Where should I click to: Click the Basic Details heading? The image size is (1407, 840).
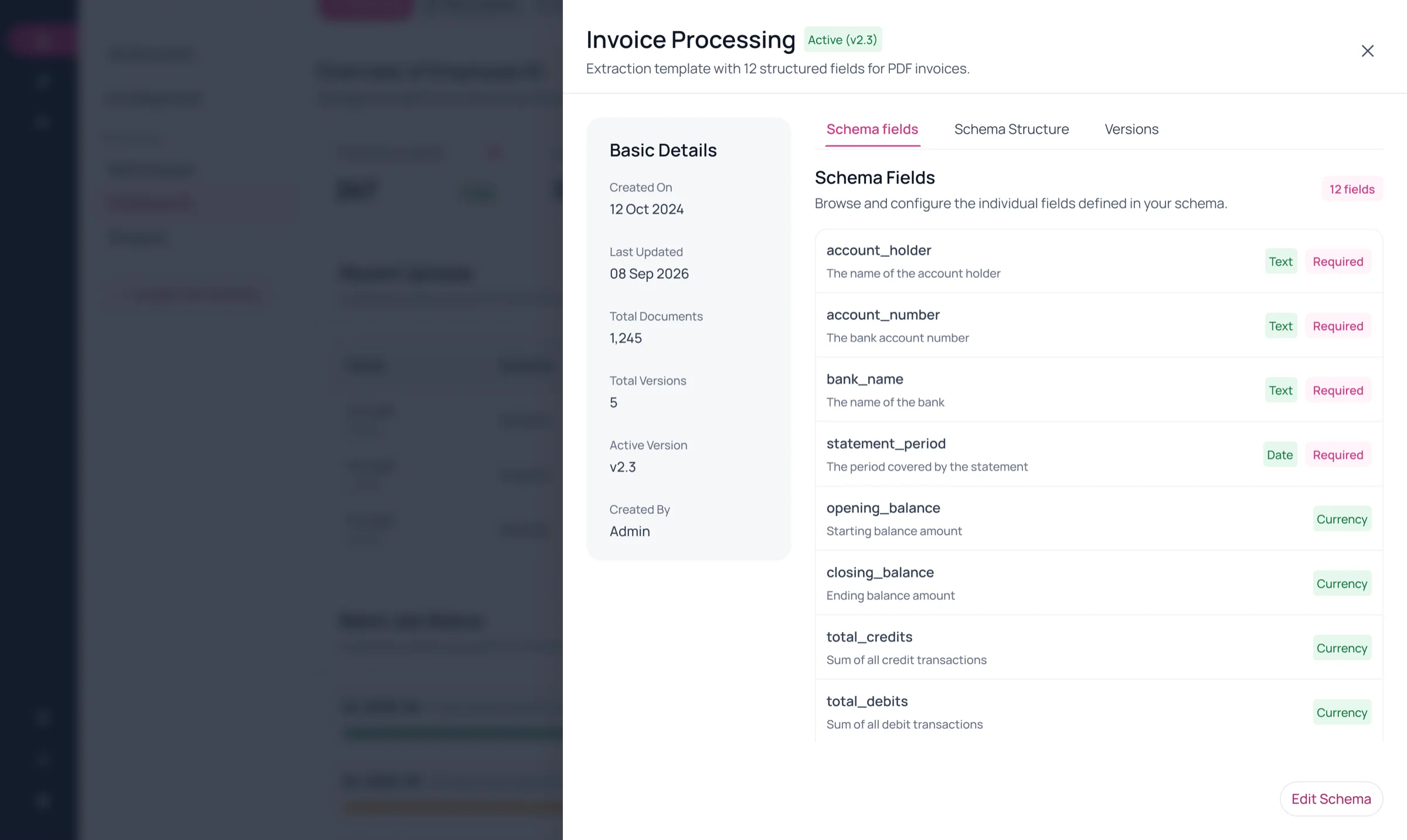(x=663, y=150)
